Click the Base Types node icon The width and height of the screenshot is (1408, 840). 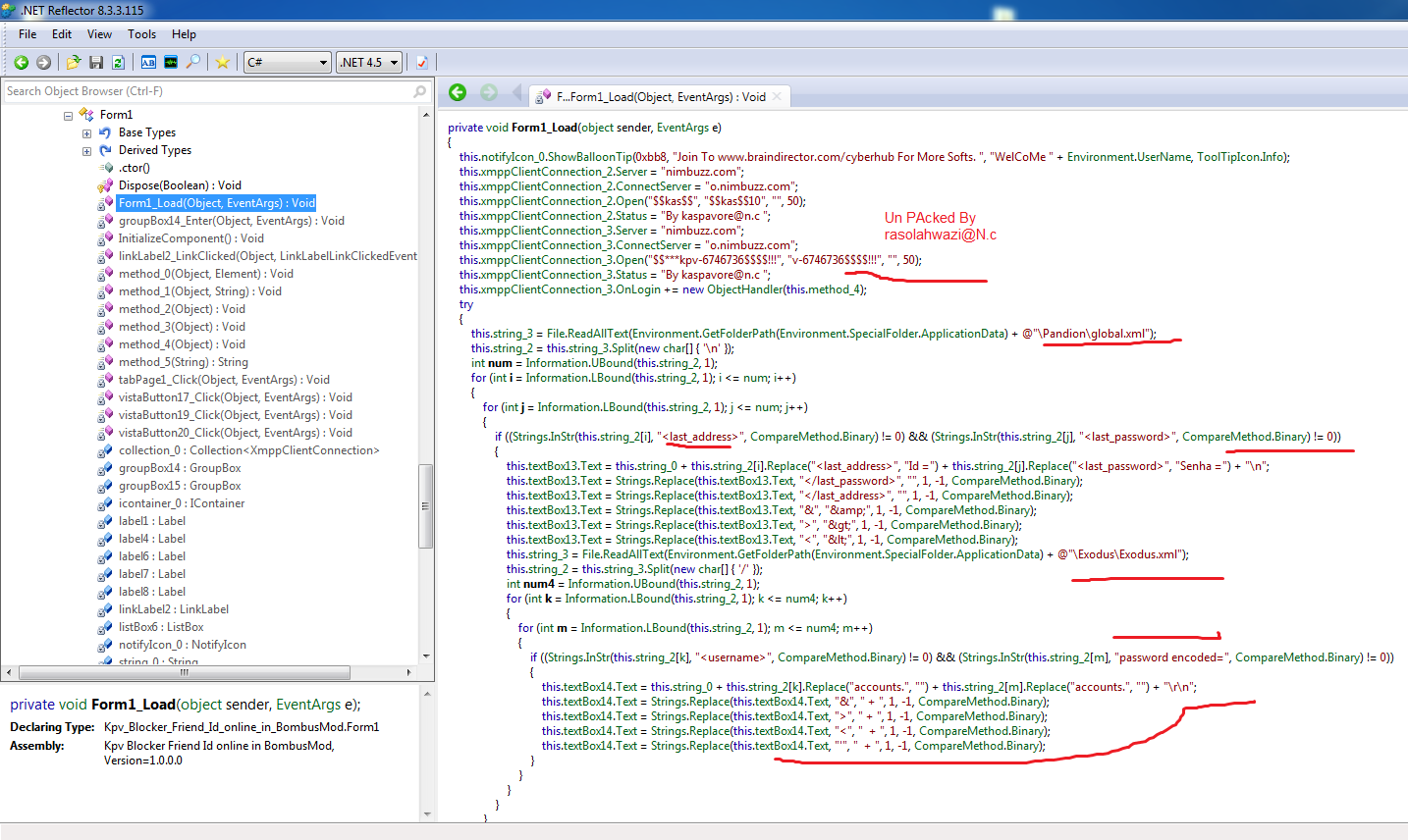105,132
